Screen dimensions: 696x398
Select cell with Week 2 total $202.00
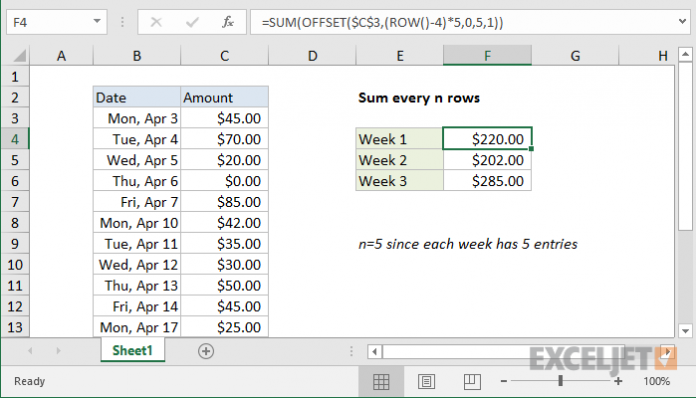coord(487,160)
